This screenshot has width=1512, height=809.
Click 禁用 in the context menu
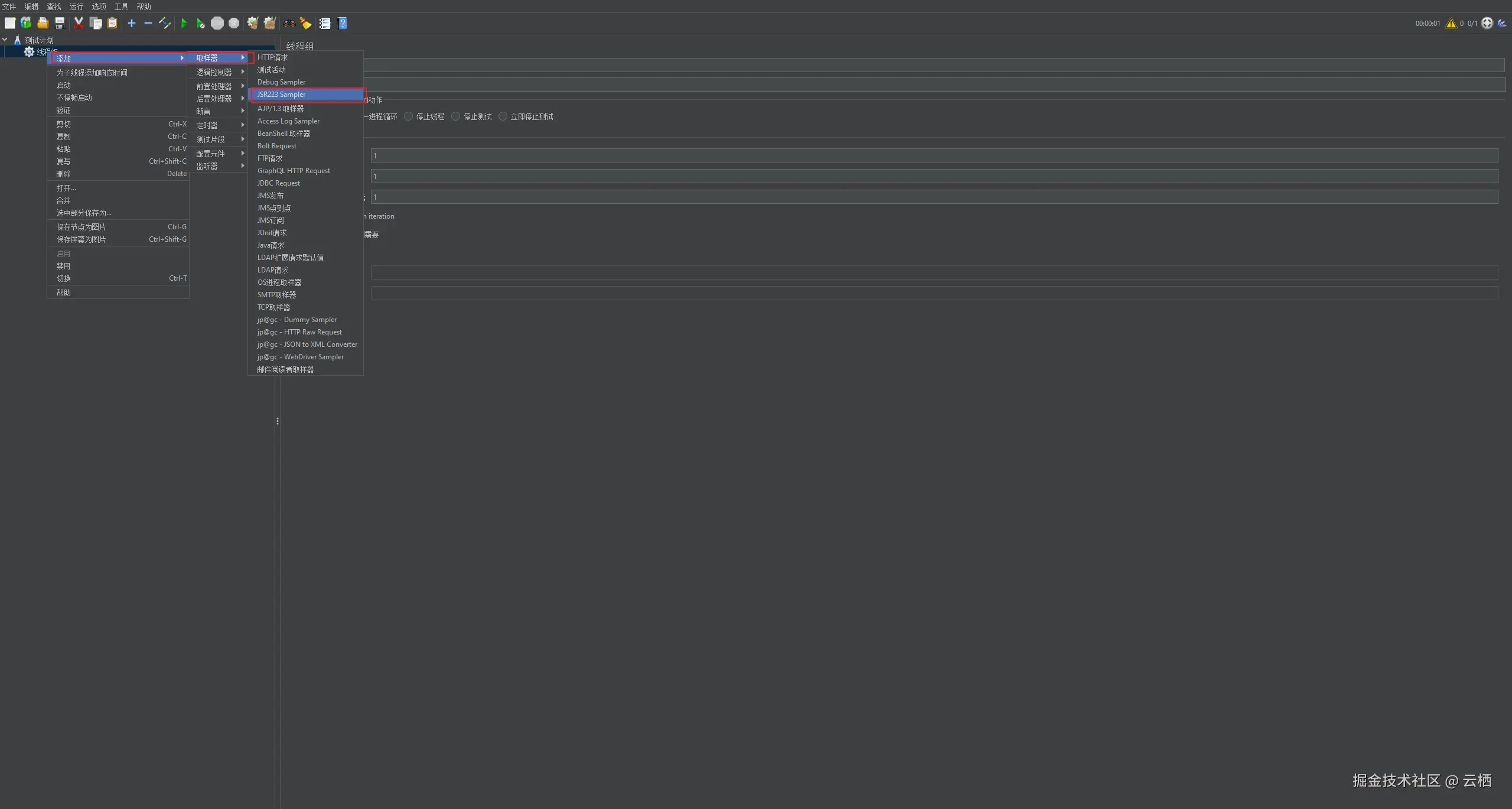[x=64, y=266]
